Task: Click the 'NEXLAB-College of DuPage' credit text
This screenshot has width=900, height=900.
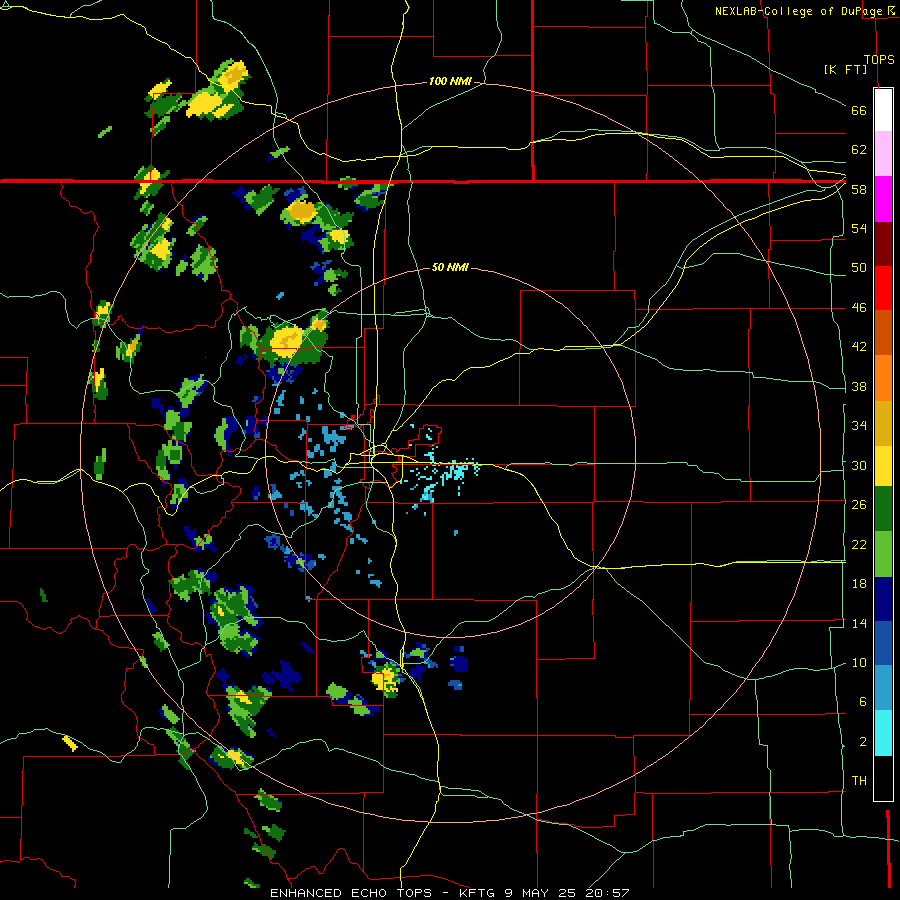Action: (800, 11)
